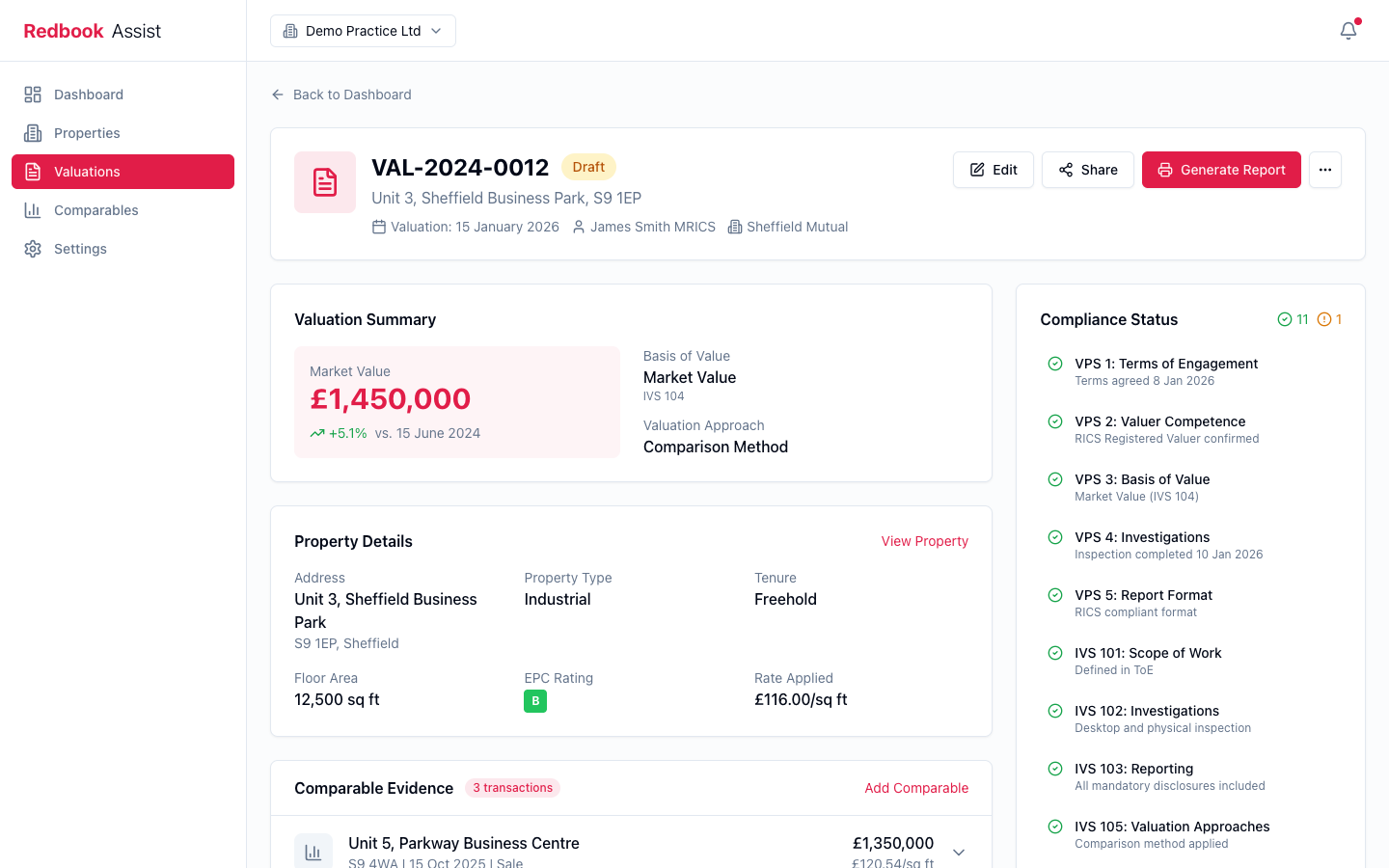The image size is (1389, 868).
Task: Open the Demo Practice Ltd dropdown
Action: [363, 31]
